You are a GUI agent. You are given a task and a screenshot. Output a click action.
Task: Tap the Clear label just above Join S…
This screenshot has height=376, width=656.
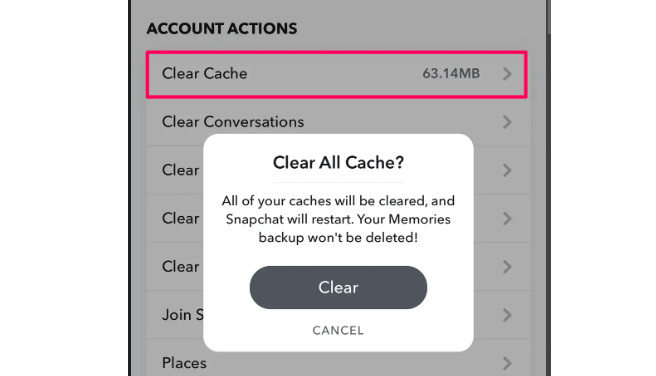pos(180,267)
